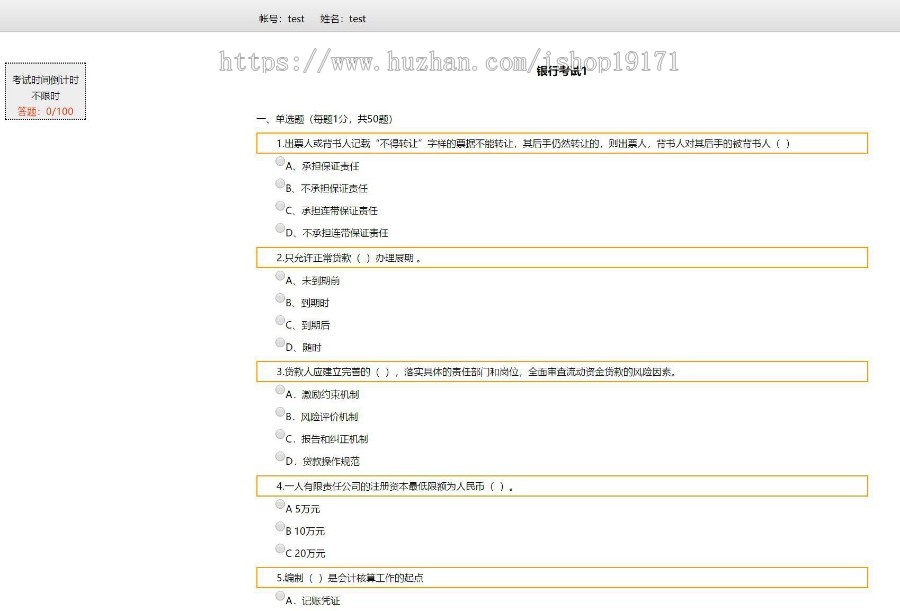Select option B 不承担保证责任 for question 1

tap(279, 185)
